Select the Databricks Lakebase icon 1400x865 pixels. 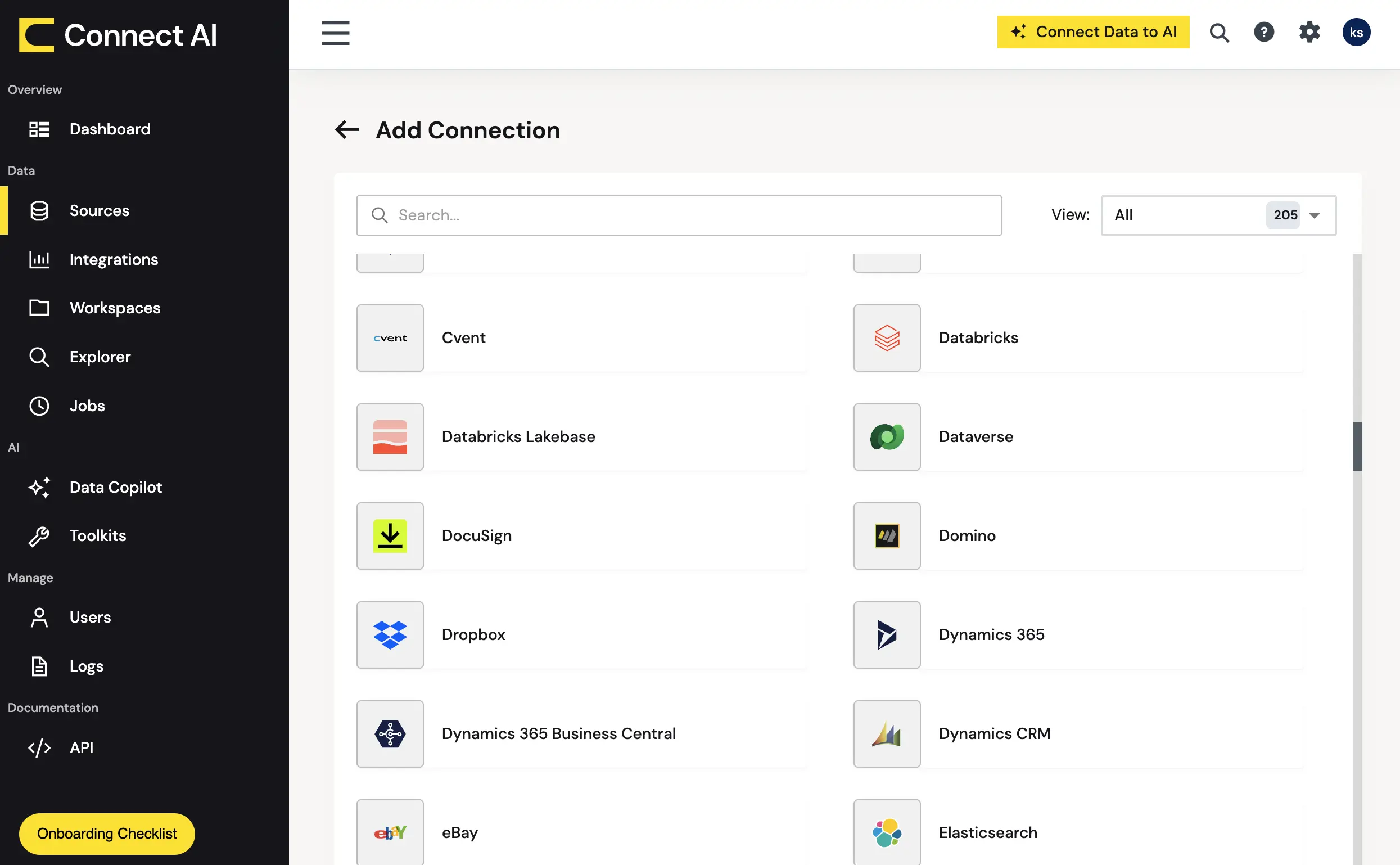pyautogui.click(x=390, y=437)
